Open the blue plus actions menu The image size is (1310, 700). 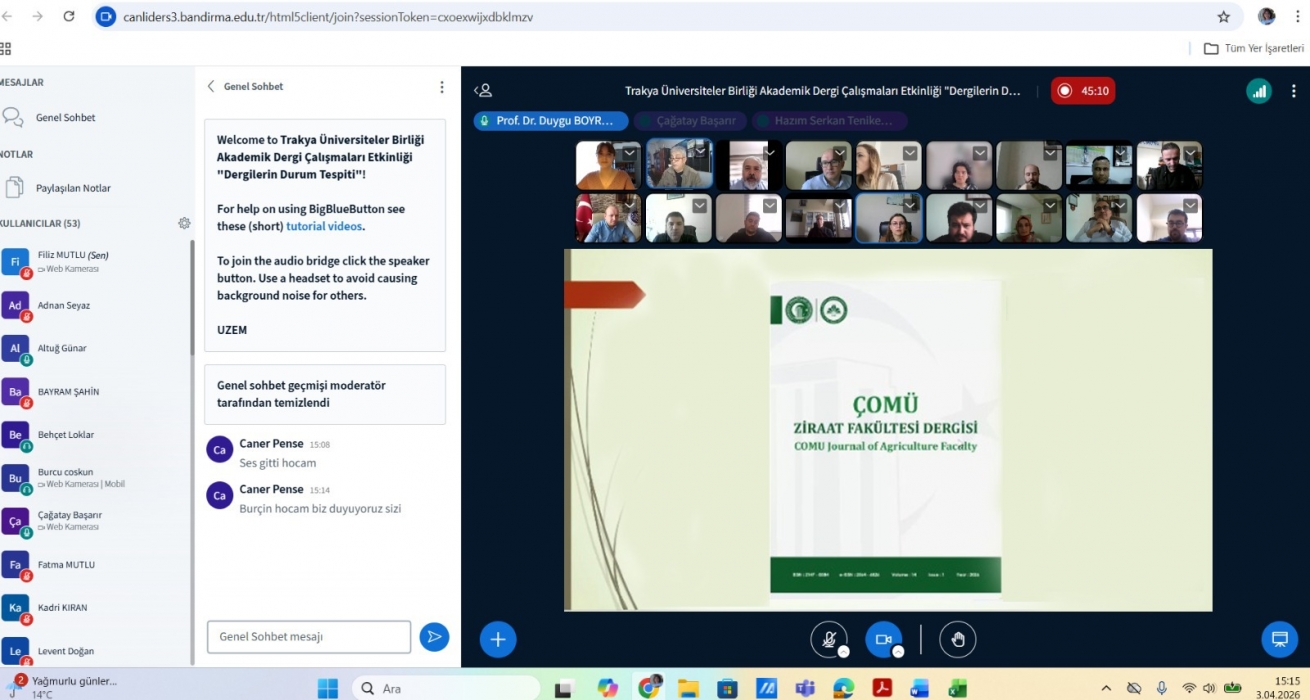coord(498,640)
